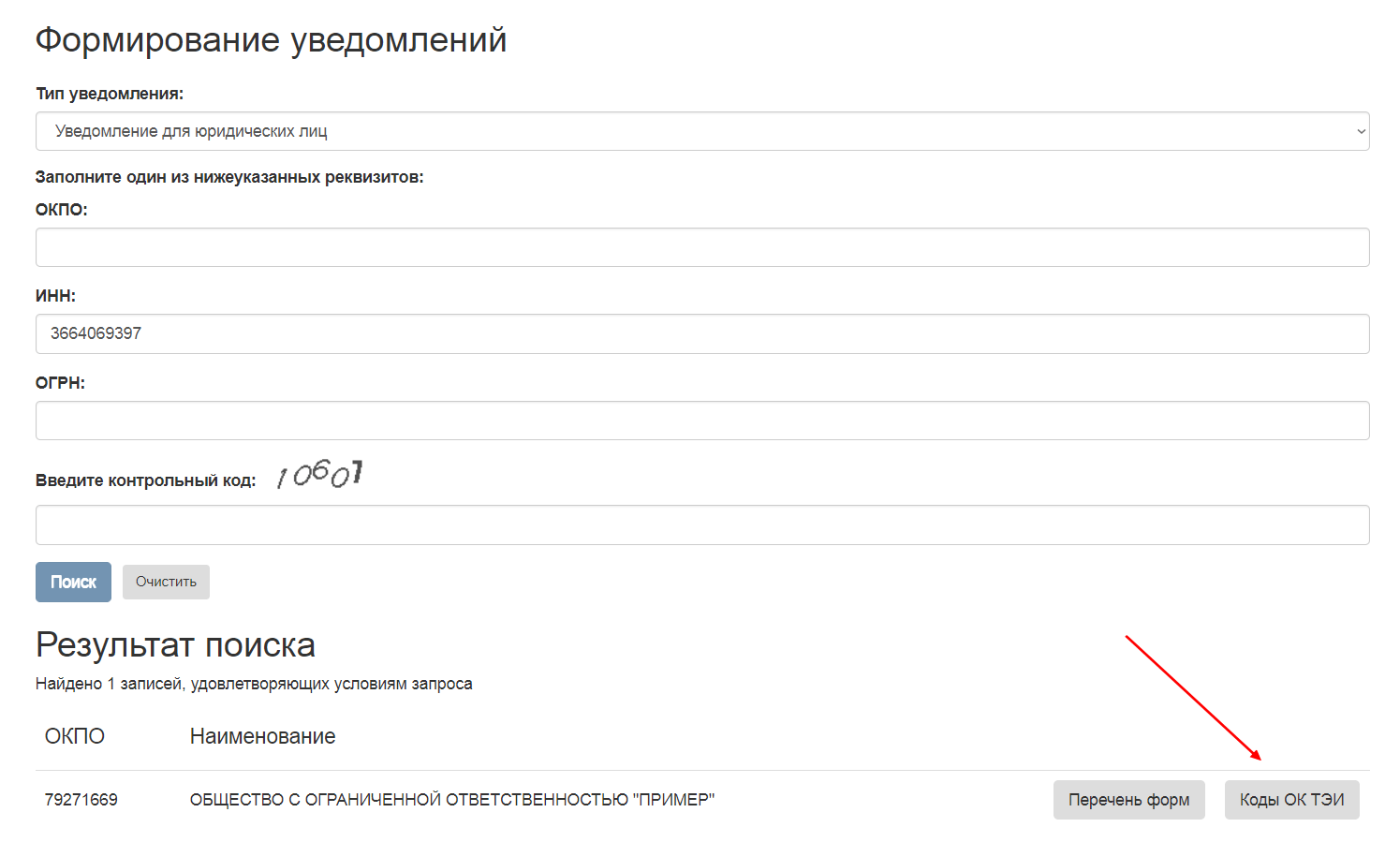This screenshot has width=1400, height=842.
Task: Click the control code input field
Action: pos(702,525)
